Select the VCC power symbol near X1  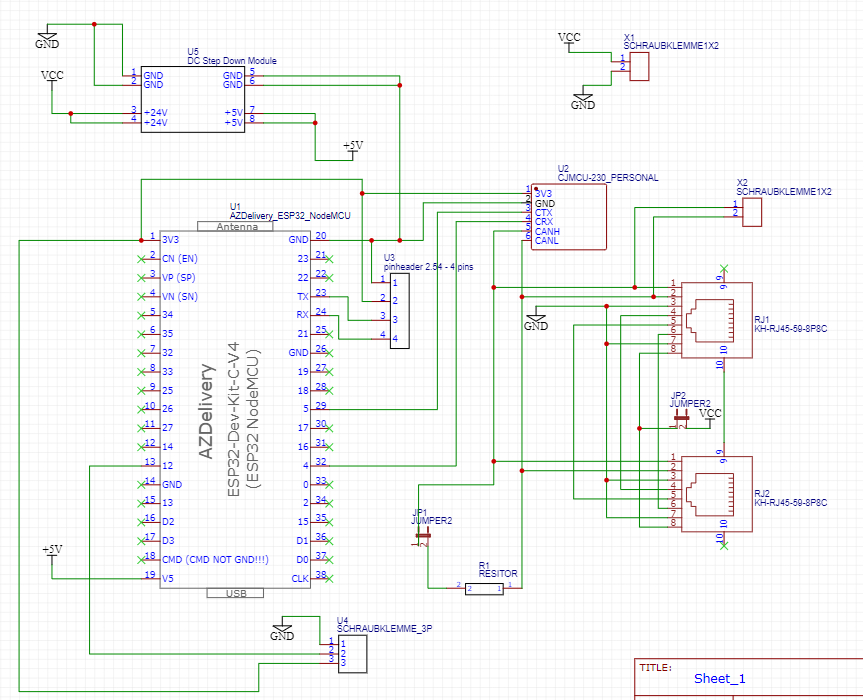(x=569, y=40)
